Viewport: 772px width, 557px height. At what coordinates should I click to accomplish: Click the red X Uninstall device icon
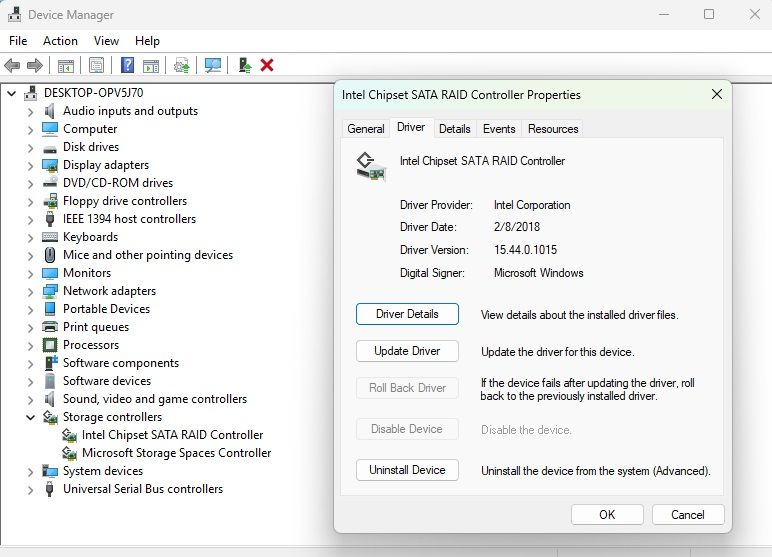267,65
